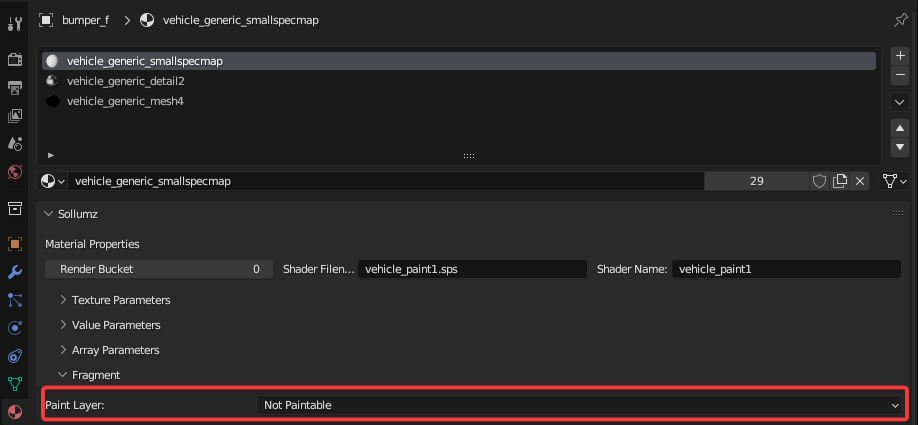This screenshot has width=918, height=425.
Task: Unlink material with the X button
Action: click(860, 181)
